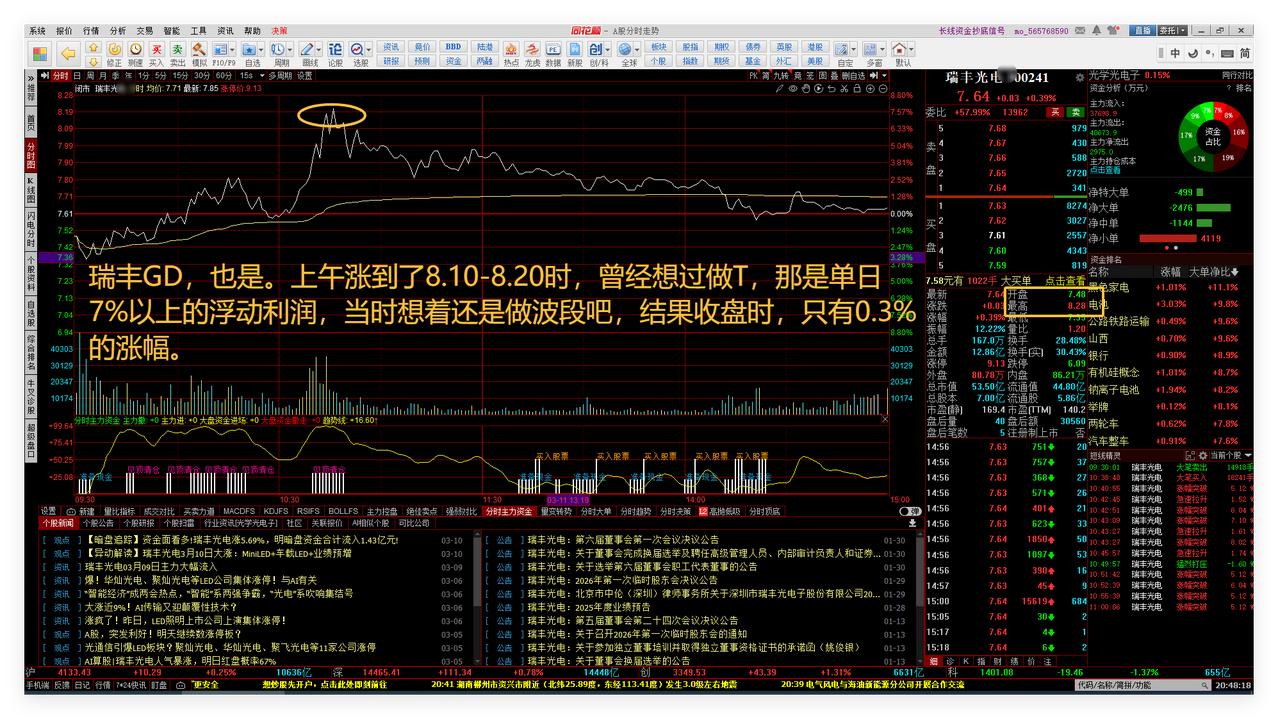Toggle the 九转 indicator button
The image size is (1278, 719).
point(782,76)
